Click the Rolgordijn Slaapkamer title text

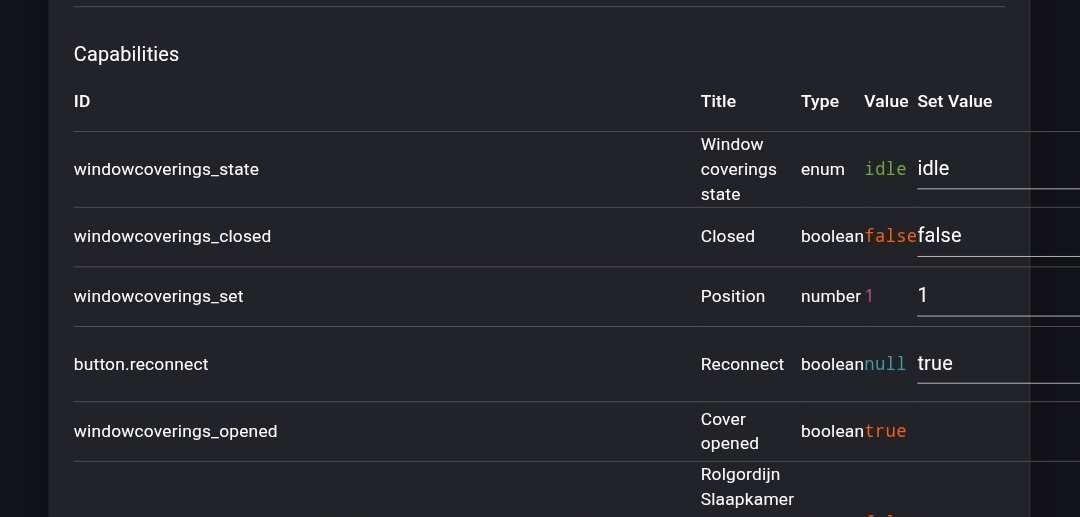click(x=747, y=487)
